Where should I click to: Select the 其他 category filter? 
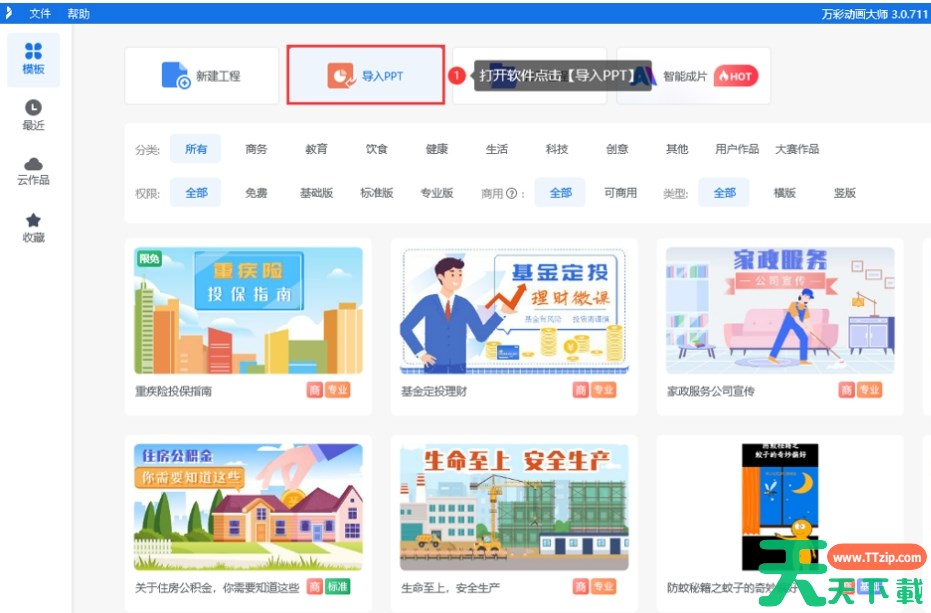677,149
